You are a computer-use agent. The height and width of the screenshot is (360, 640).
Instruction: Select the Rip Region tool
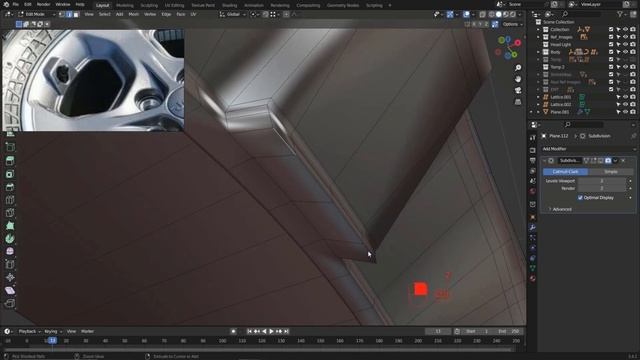click(10, 303)
